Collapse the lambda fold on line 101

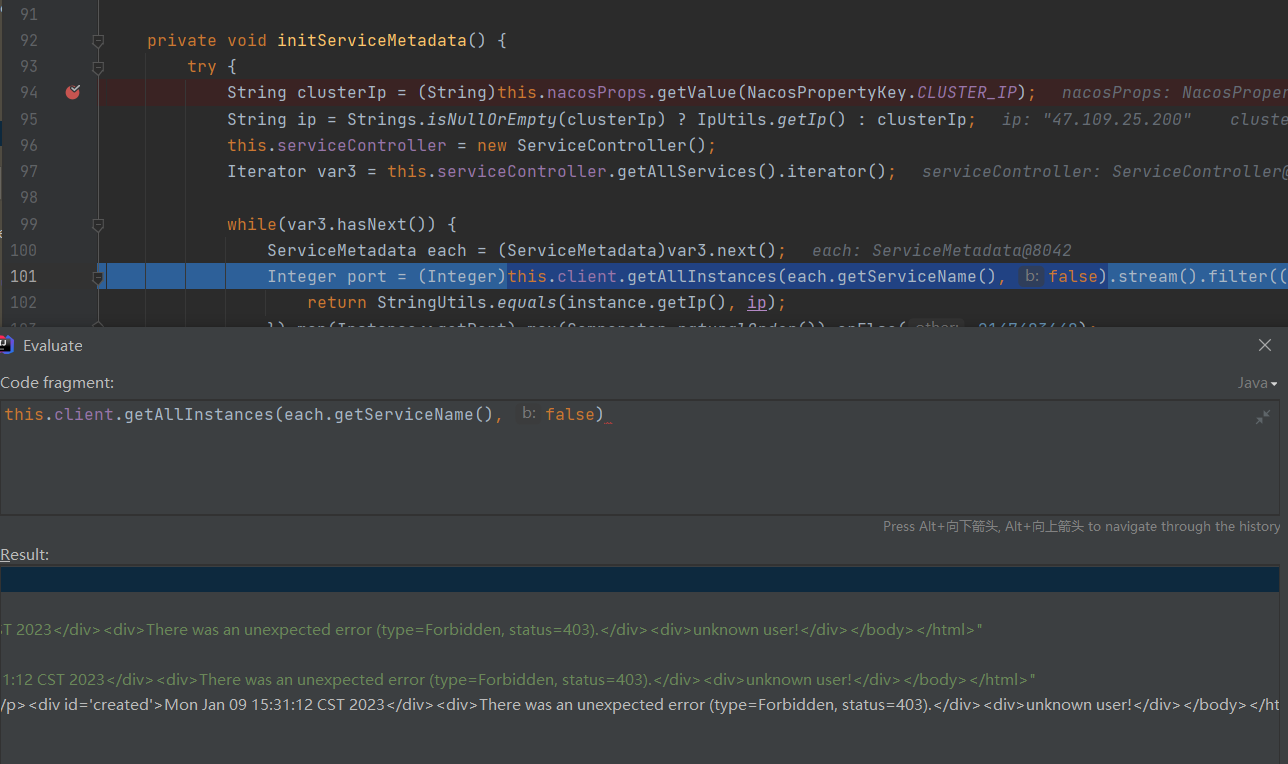coord(98,277)
